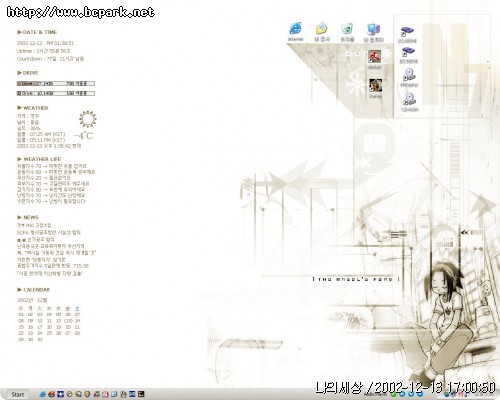500x400 pixels.
Task: Open the D: drive shortcut icon
Action: (x=408, y=52)
